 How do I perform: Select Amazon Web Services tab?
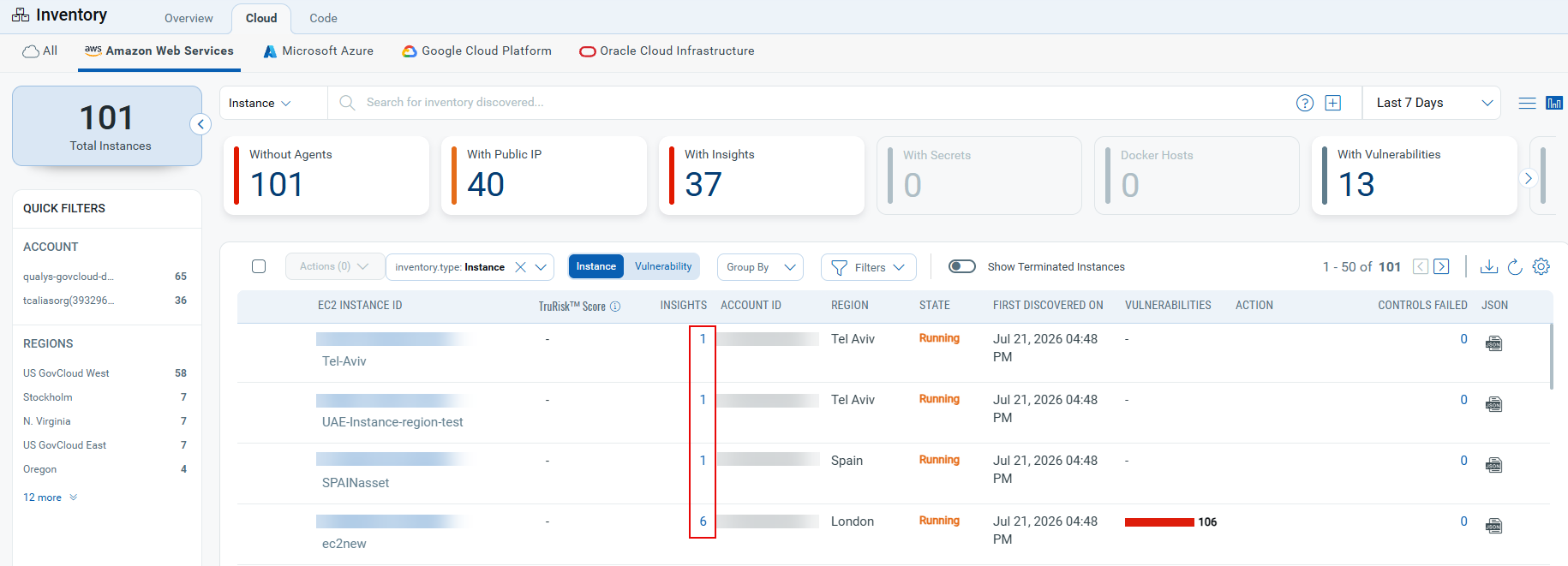[x=159, y=51]
